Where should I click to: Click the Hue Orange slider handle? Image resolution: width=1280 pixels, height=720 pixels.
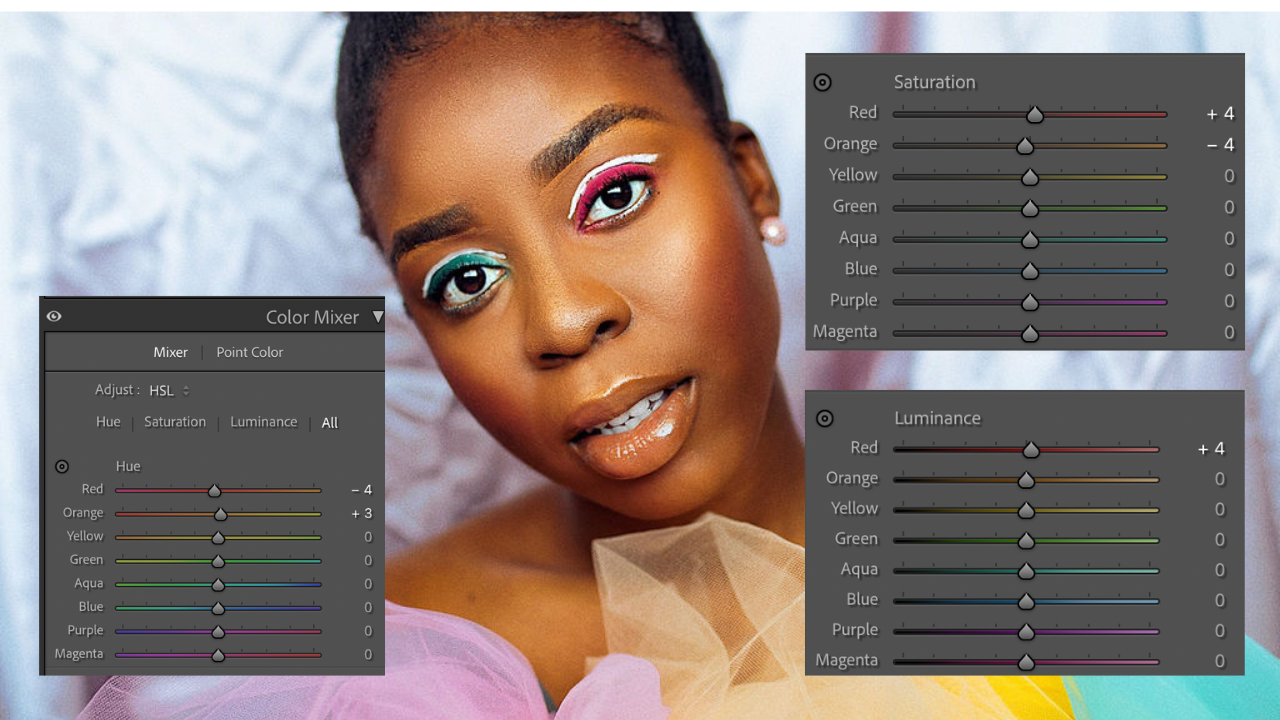pos(221,514)
